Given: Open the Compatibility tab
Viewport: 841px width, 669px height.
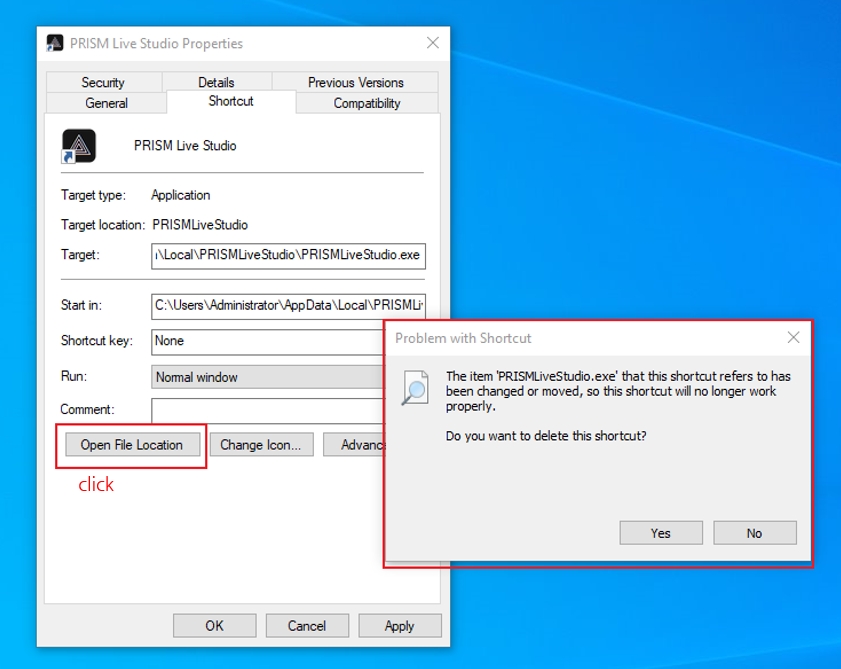Looking at the screenshot, I should pos(366,103).
